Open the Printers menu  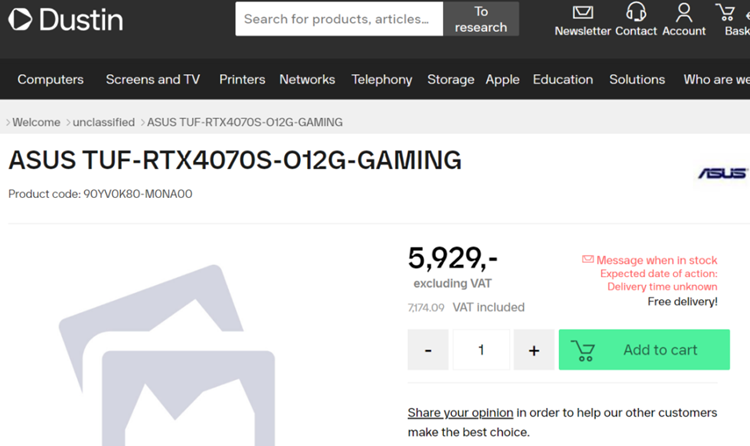[x=242, y=79]
